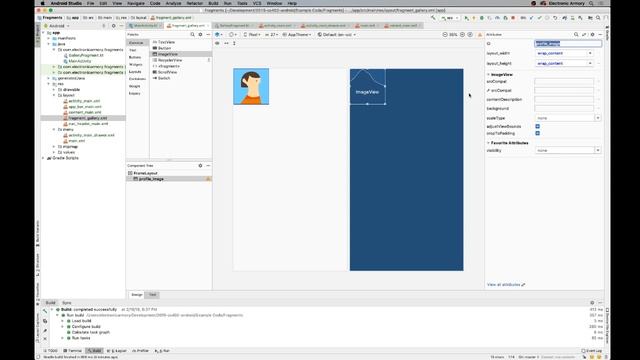640x360 pixels.
Task: Click the Make Project hammer icon
Action: point(433,18)
